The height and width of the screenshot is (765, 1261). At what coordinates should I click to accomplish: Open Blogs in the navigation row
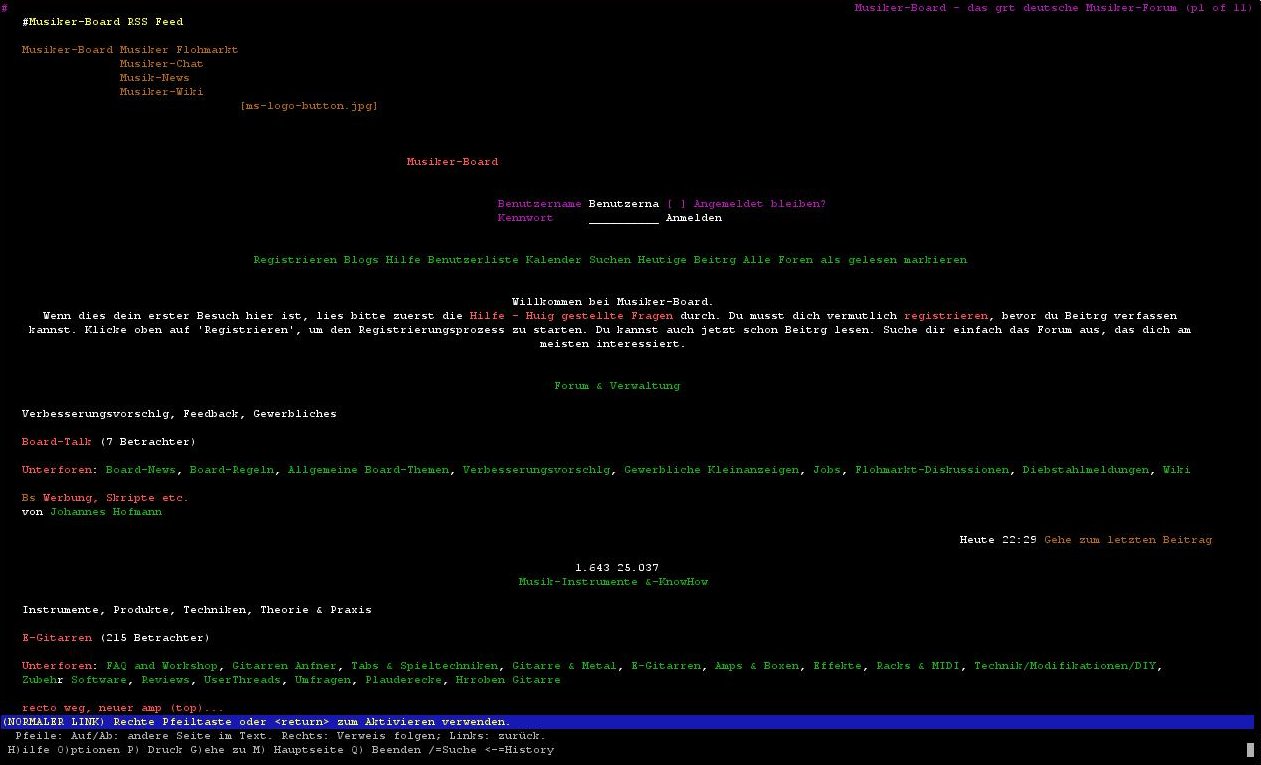click(x=361, y=260)
